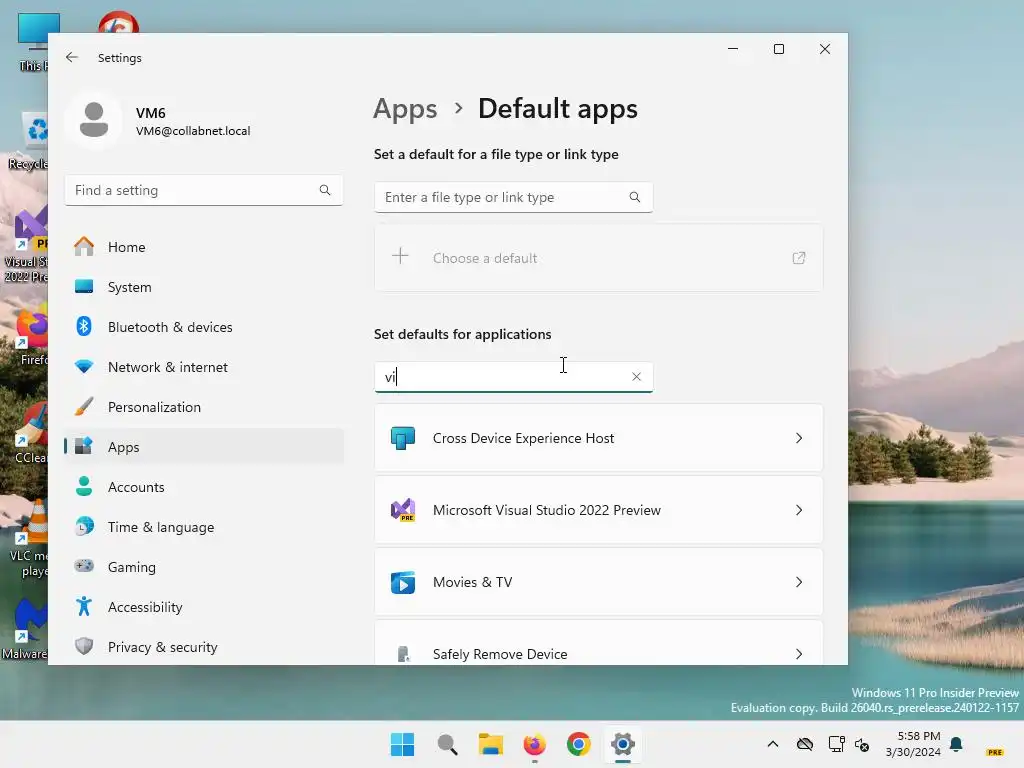Open the clock showing 5:58 PM
Viewport: 1024px width, 768px height.
[x=913, y=744]
